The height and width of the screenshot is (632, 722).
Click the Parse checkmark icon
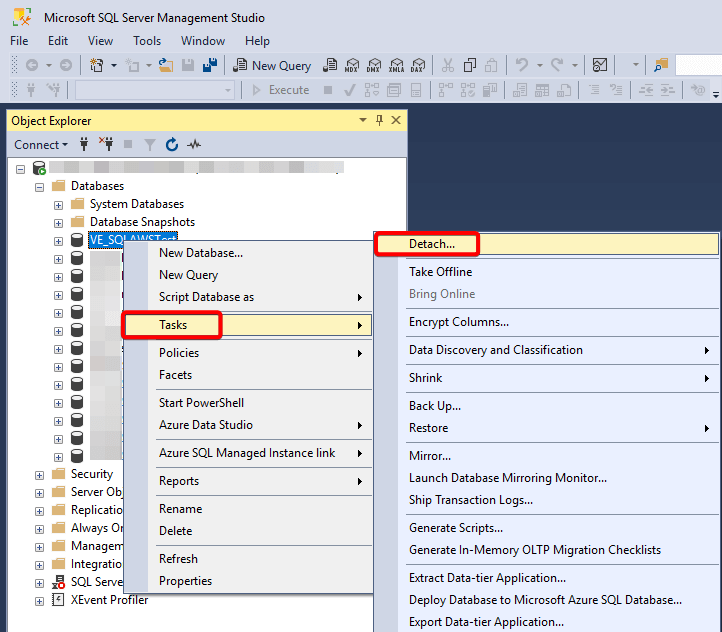tap(349, 90)
